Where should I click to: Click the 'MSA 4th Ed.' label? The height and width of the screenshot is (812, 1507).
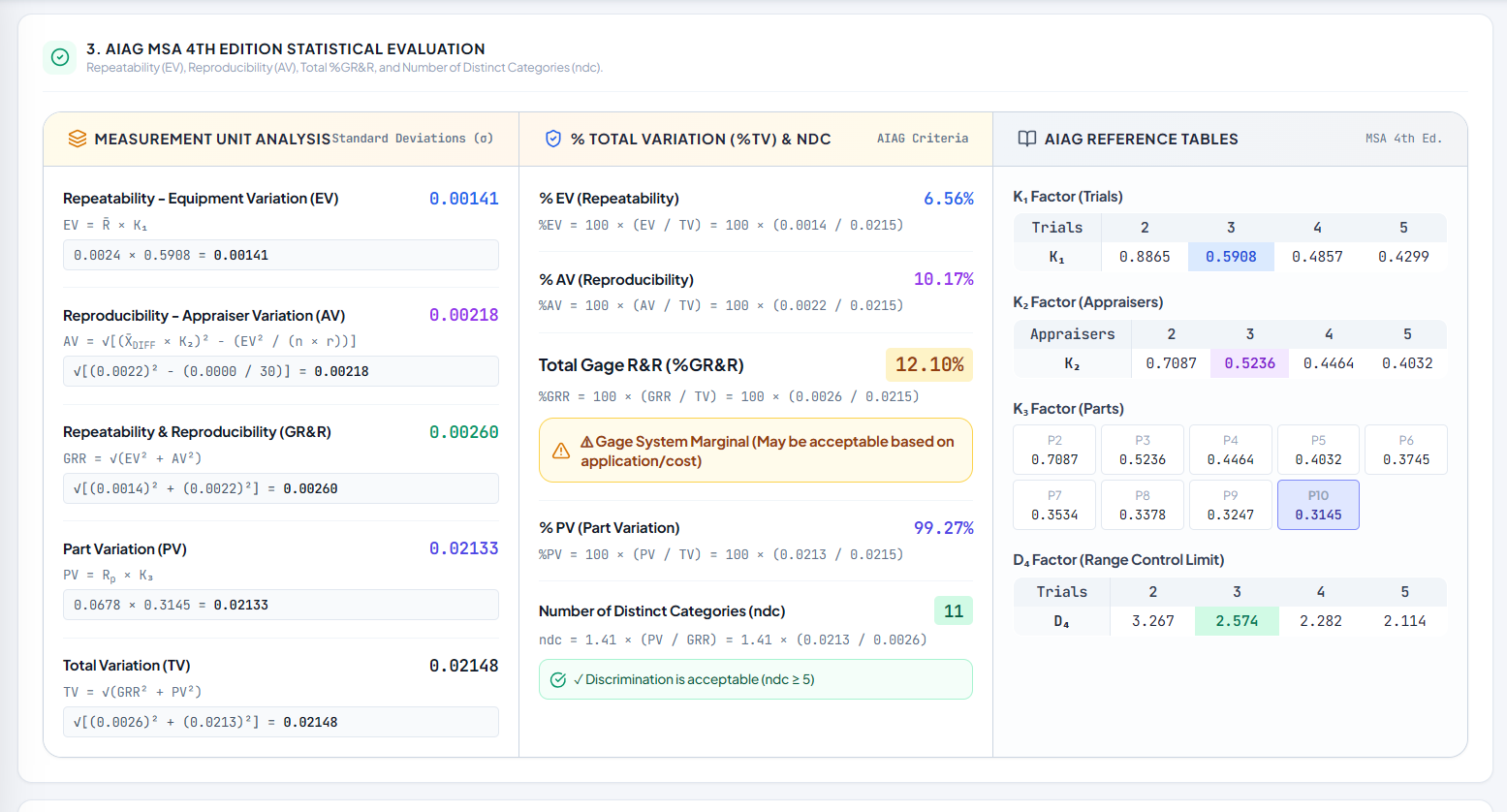coord(1404,139)
